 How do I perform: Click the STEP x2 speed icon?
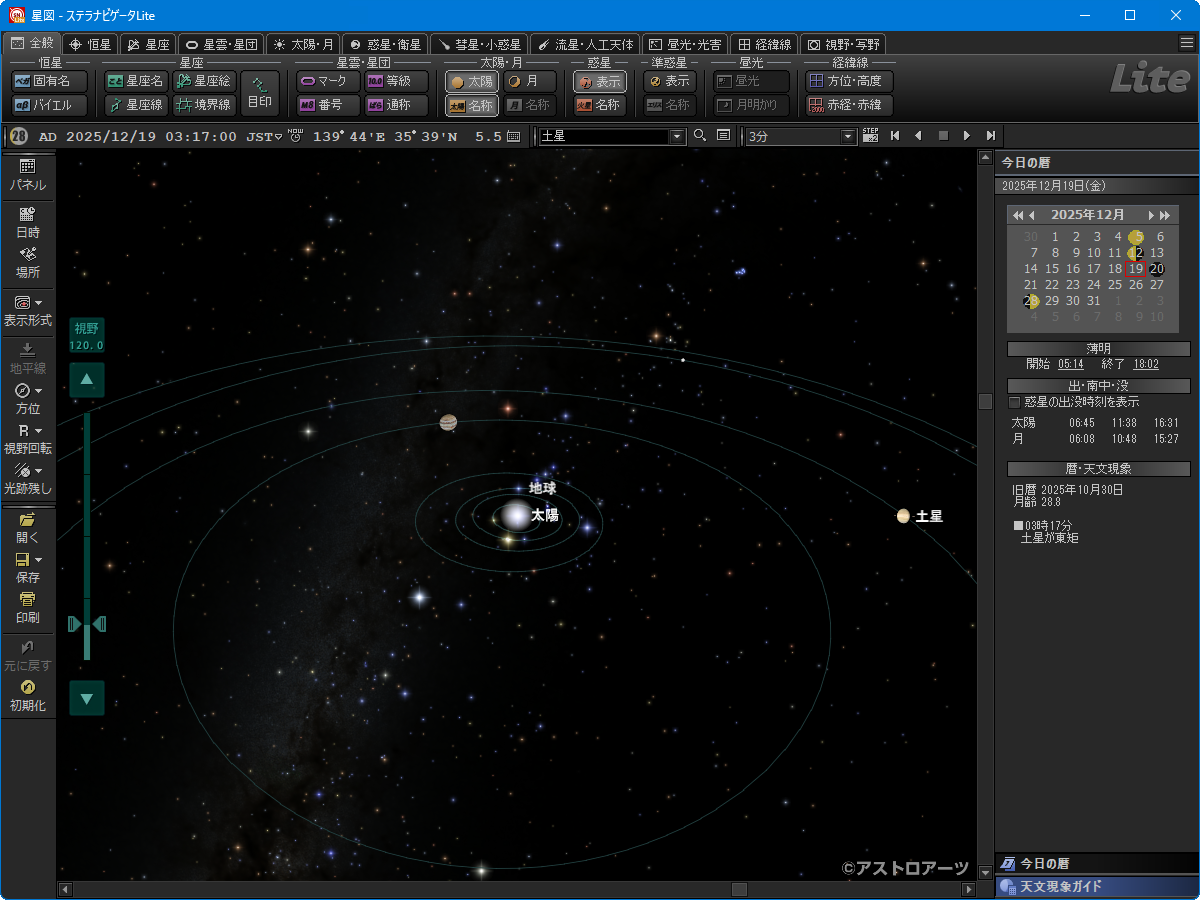pyautogui.click(x=870, y=136)
